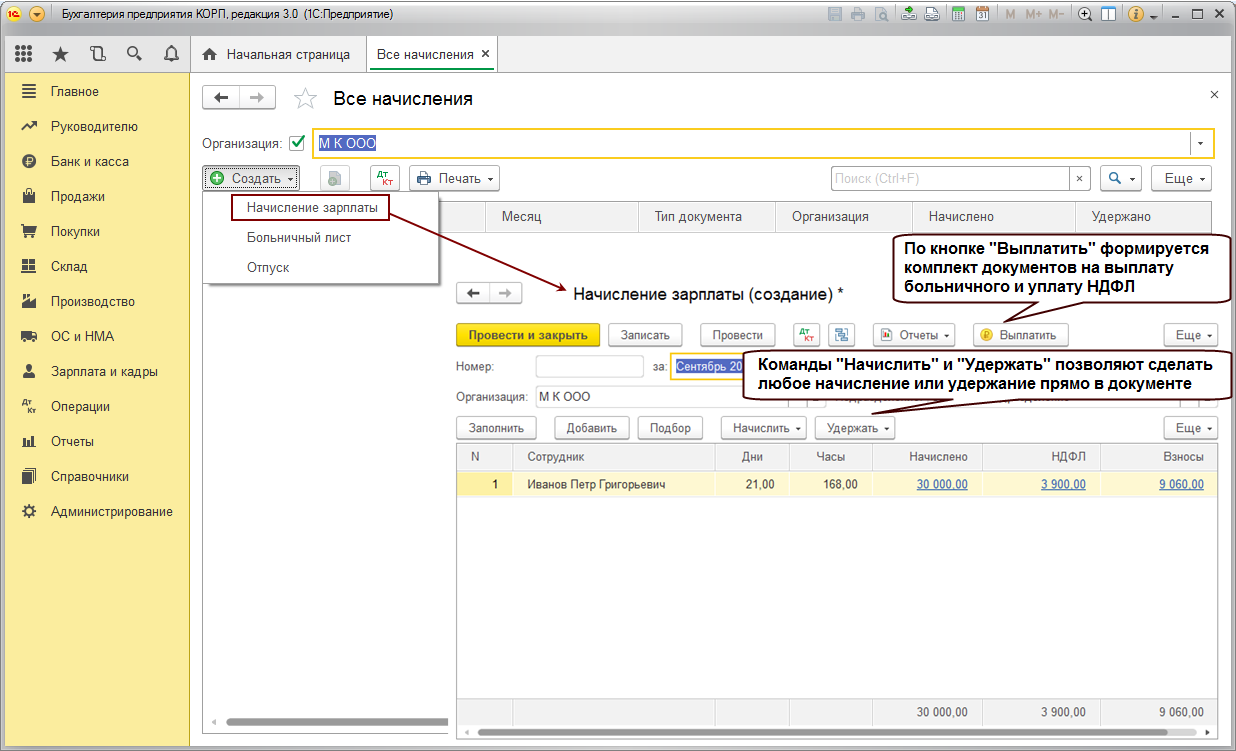1236x751 pixels.
Task: Close the 'Все начисления' tab
Action: tap(485, 54)
